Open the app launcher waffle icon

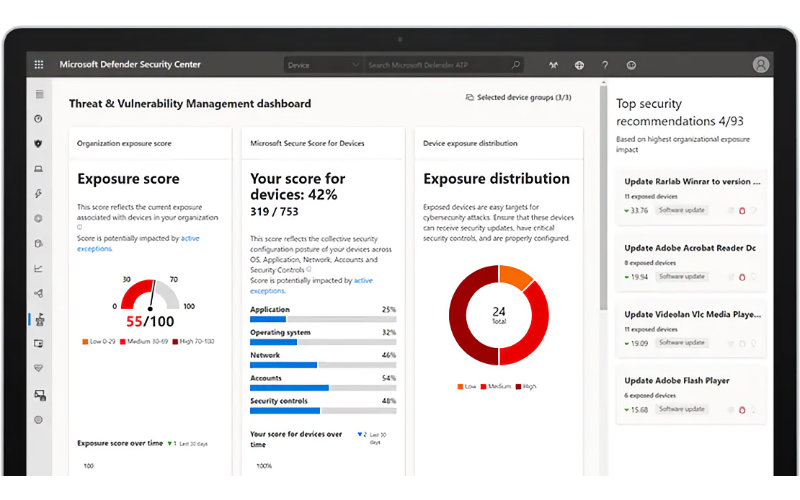click(39, 65)
